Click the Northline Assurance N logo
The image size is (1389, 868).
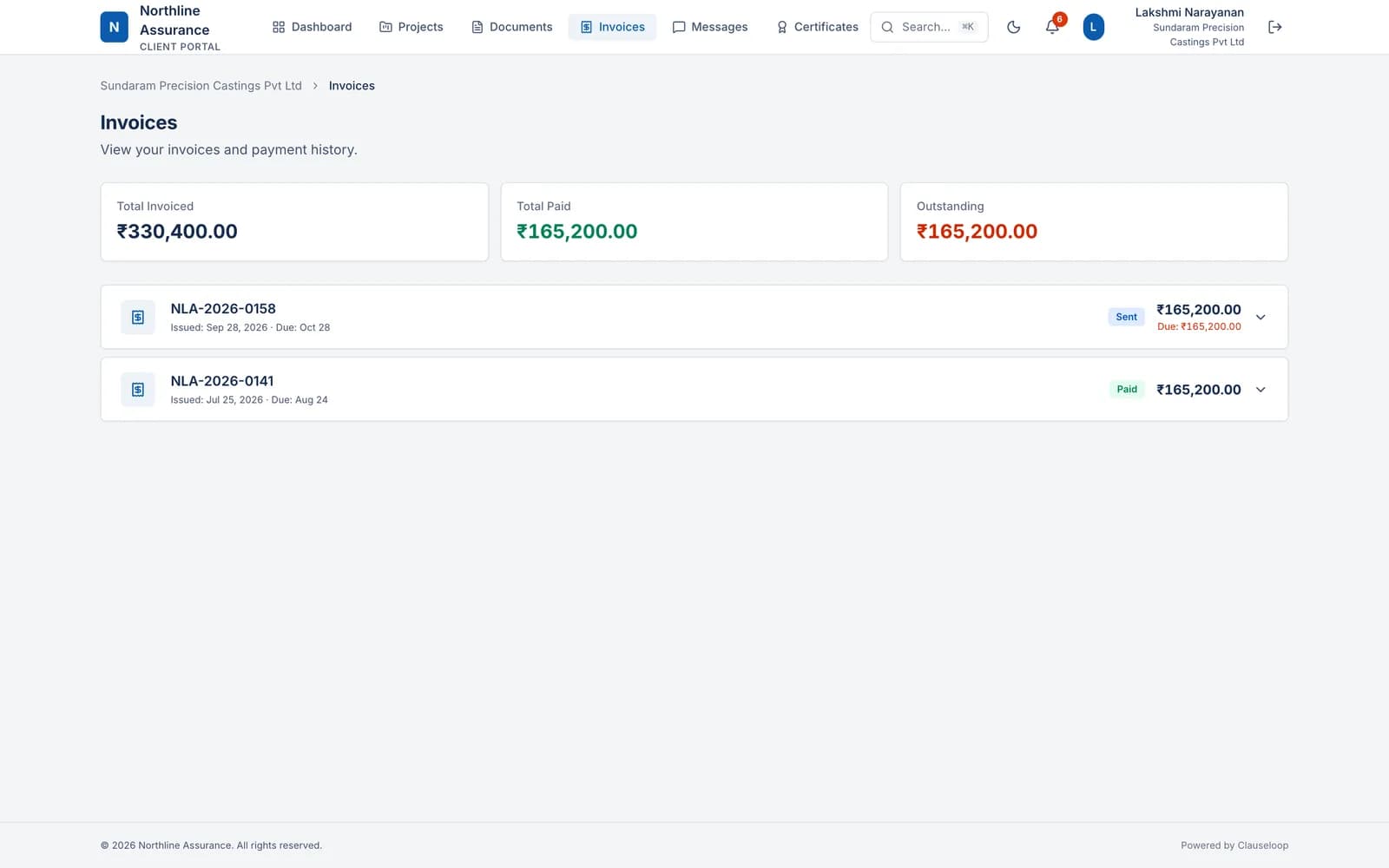[114, 27]
